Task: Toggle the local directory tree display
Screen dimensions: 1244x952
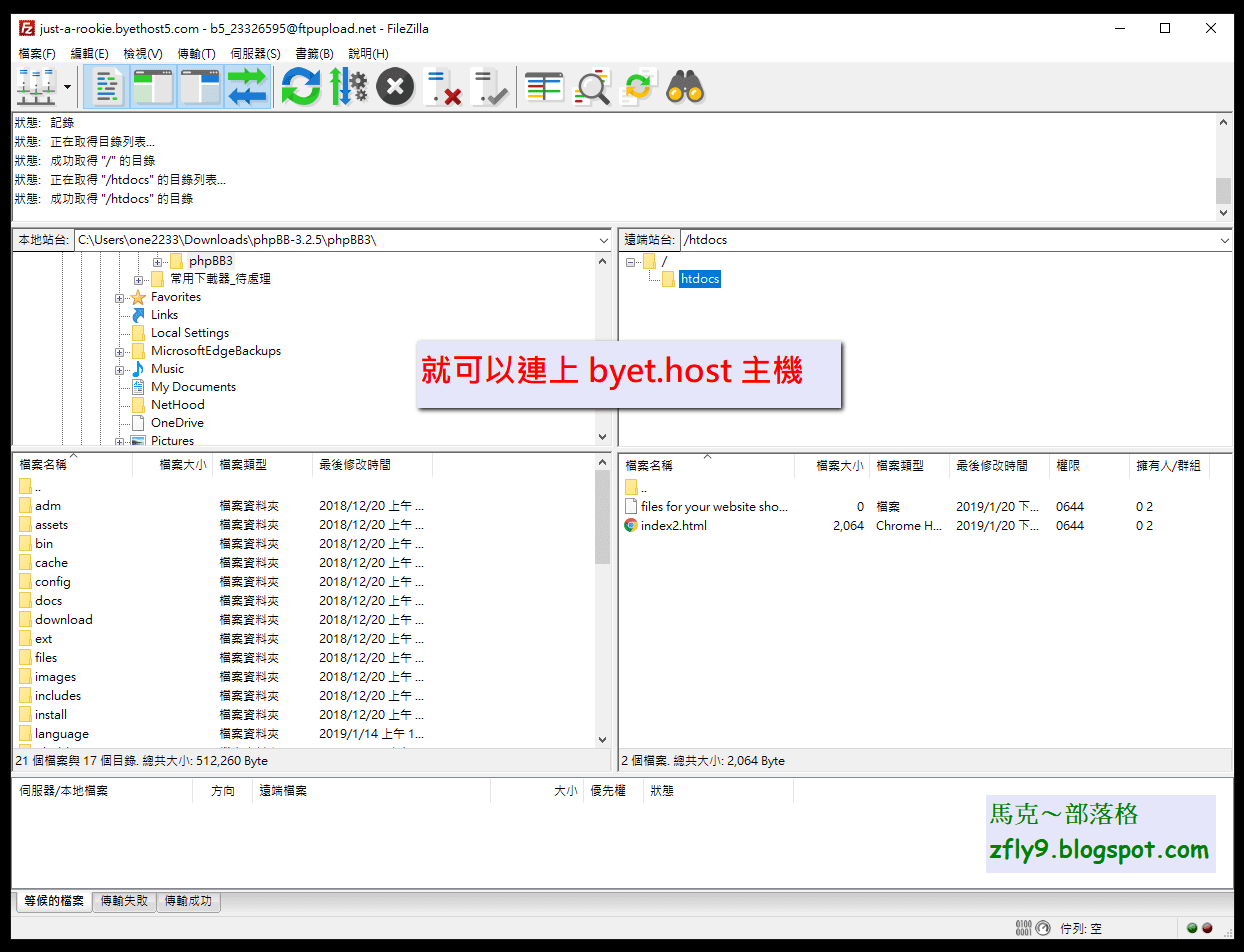Action: (x=152, y=87)
